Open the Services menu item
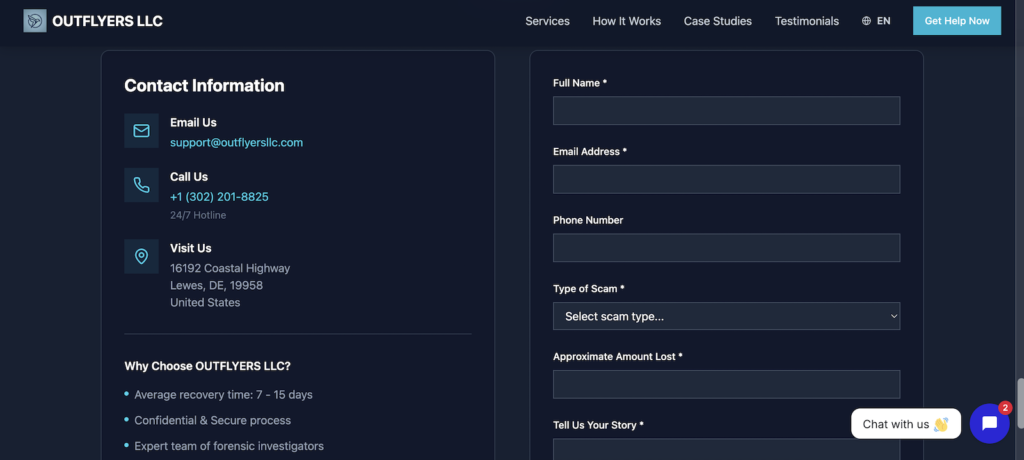The image size is (1024, 460). pos(547,21)
